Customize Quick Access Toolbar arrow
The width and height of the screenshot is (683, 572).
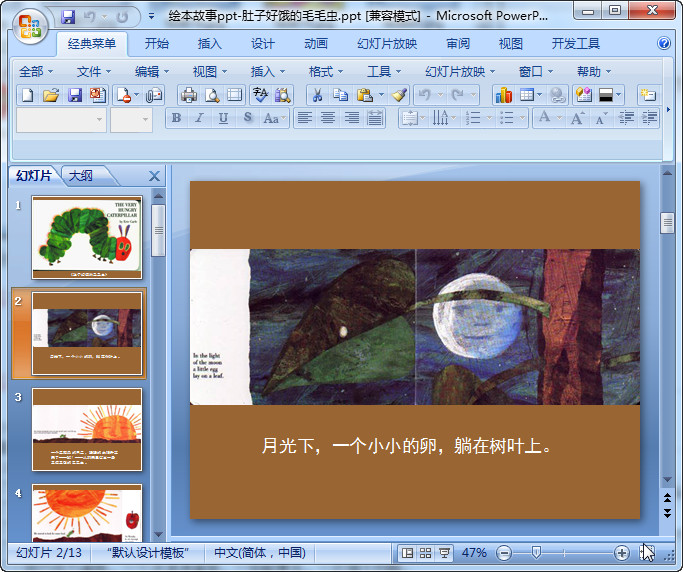click(151, 17)
